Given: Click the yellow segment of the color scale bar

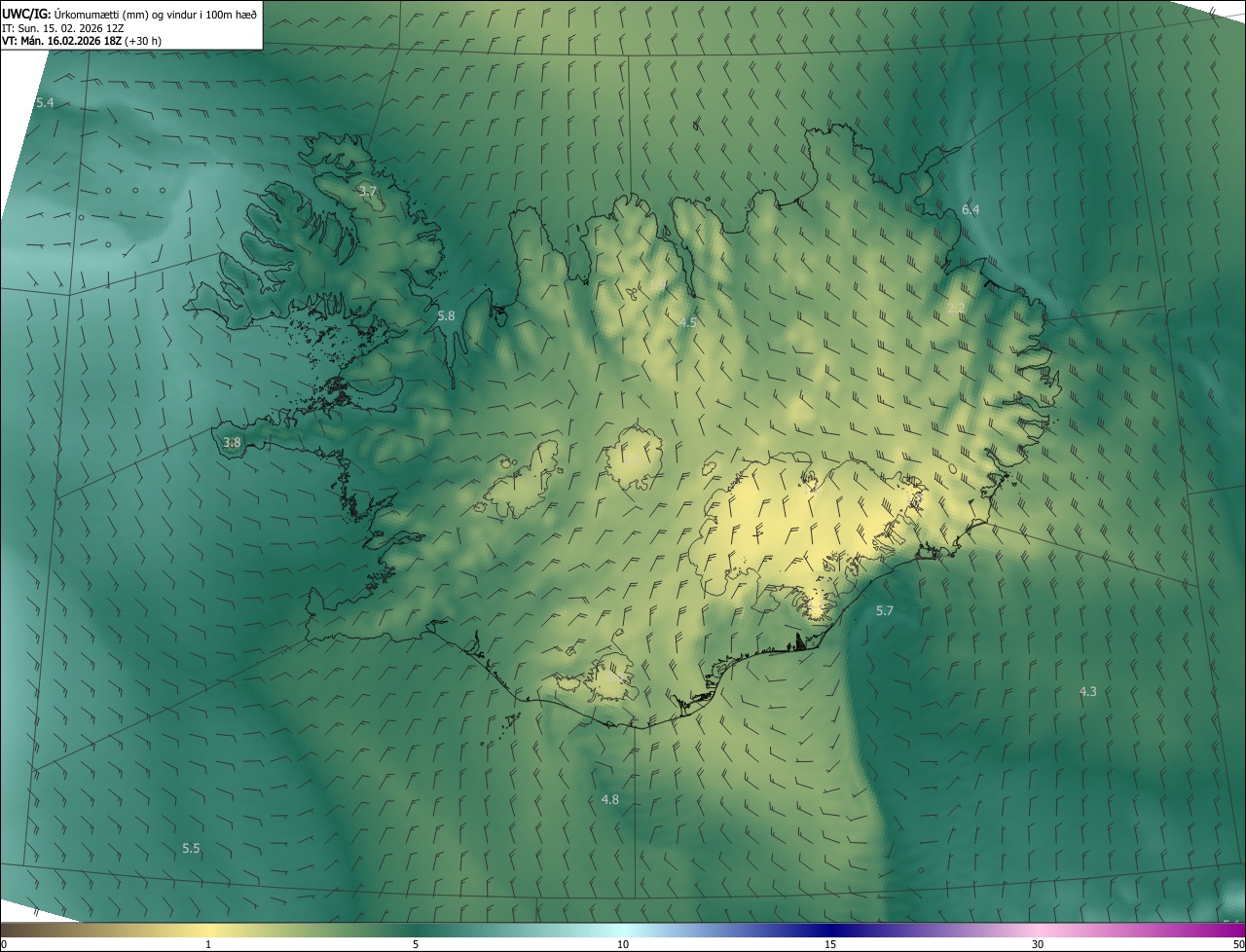Looking at the screenshot, I should [x=208, y=931].
